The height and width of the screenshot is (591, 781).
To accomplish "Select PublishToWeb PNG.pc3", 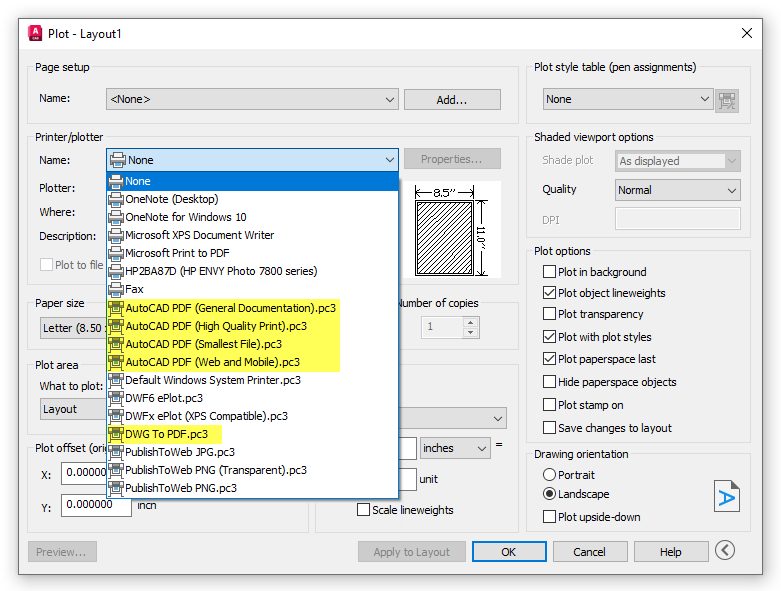I will 252,488.
